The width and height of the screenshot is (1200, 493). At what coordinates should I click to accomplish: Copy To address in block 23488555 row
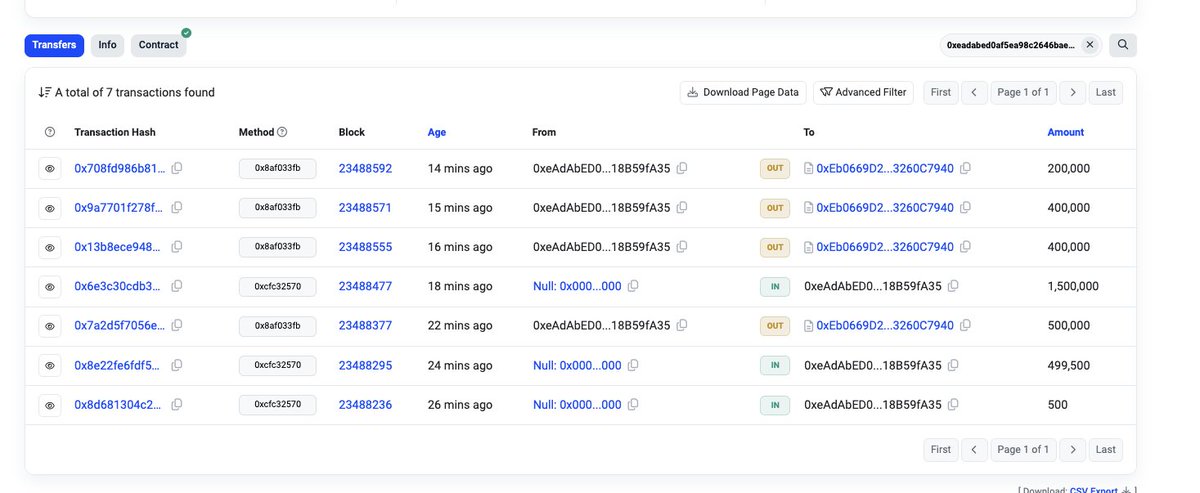click(965, 247)
